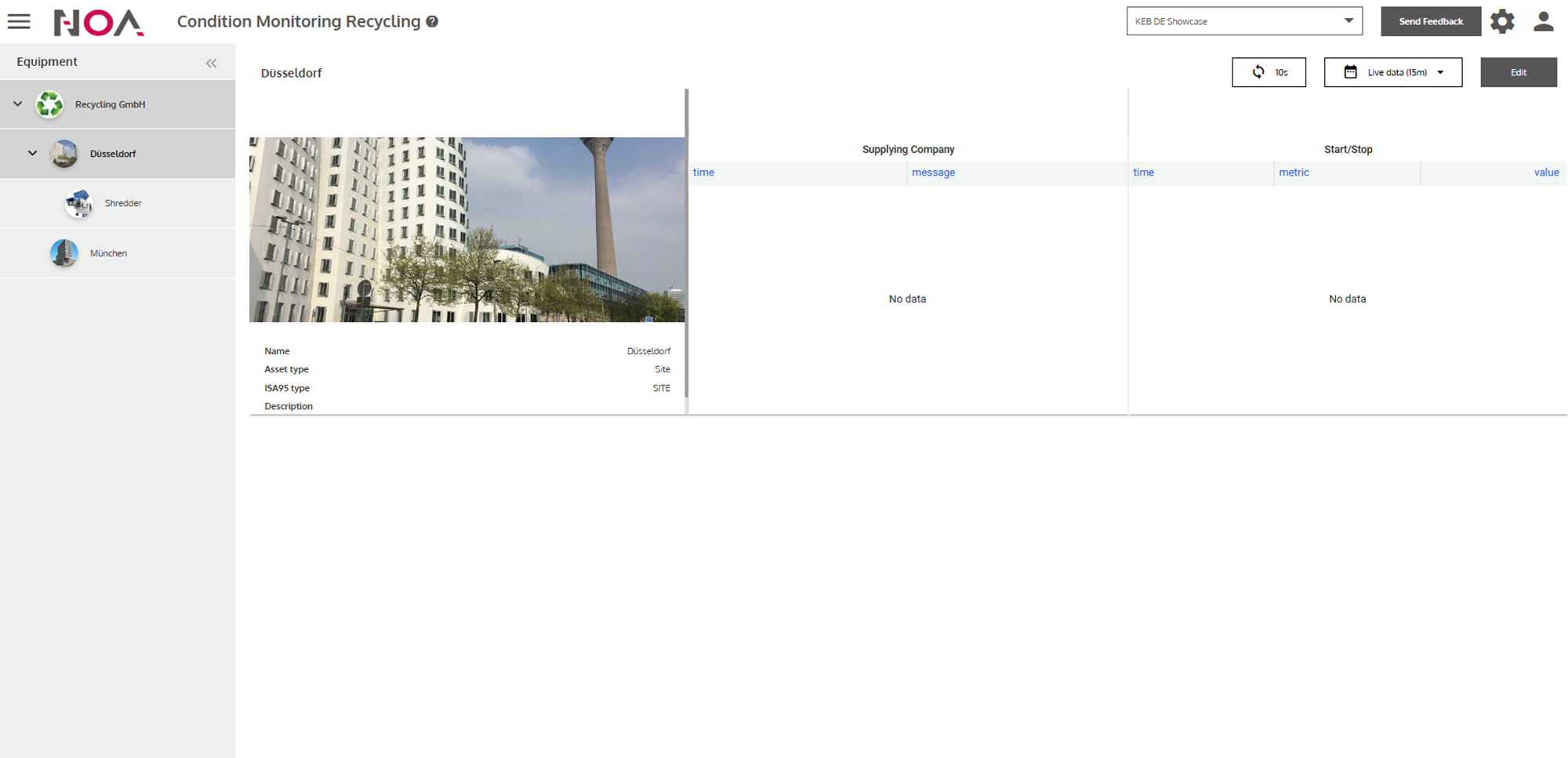This screenshot has height=758, width=1568.
Task: Open user account profile icon
Action: pyautogui.click(x=1543, y=21)
